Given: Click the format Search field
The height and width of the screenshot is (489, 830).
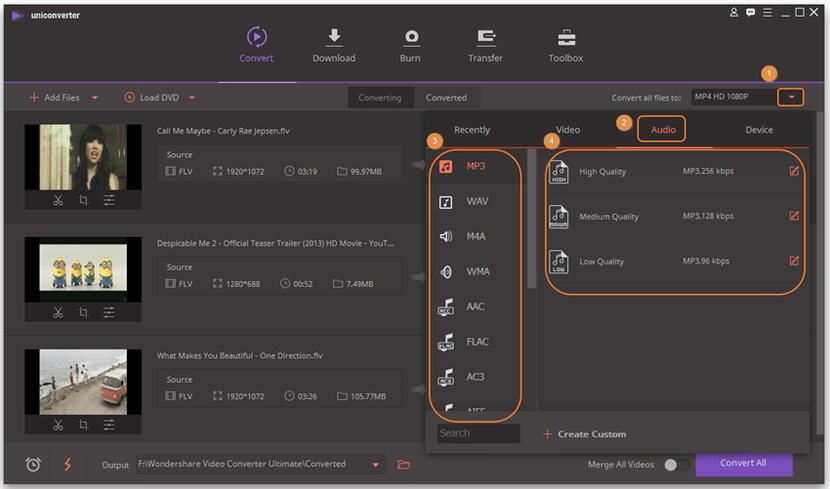Looking at the screenshot, I should 478,433.
